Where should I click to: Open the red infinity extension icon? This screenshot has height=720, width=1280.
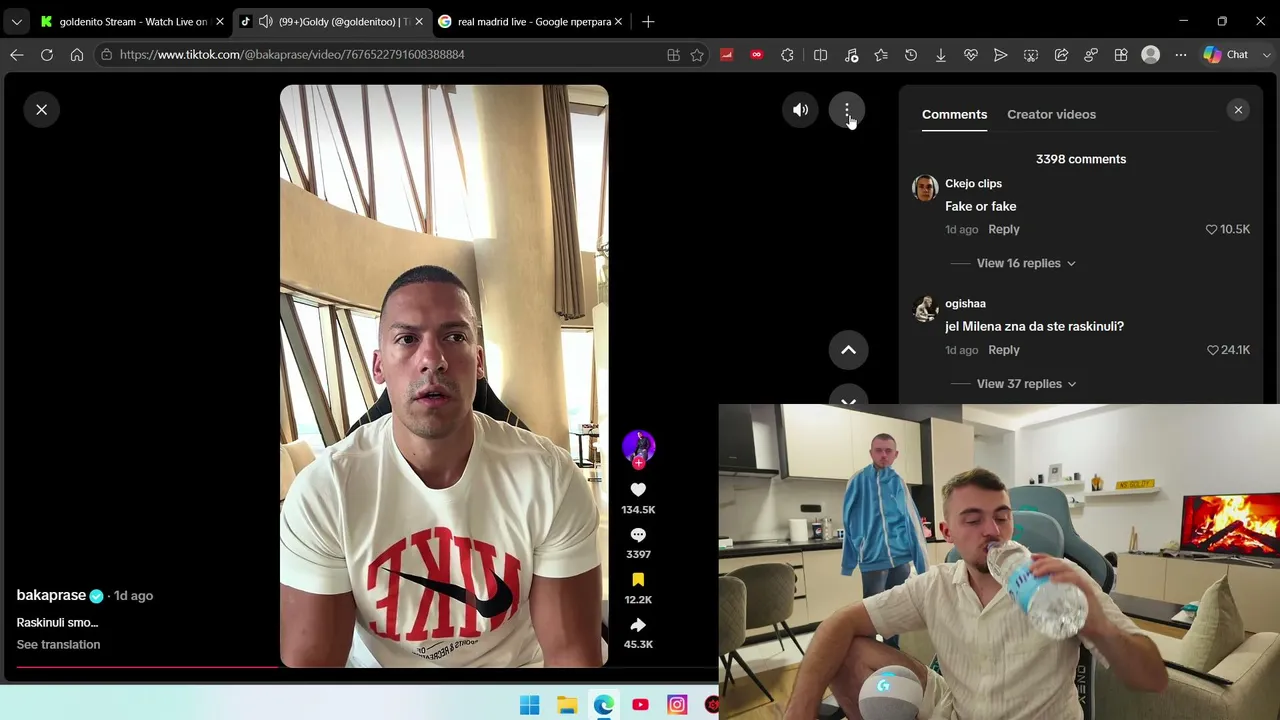click(757, 55)
